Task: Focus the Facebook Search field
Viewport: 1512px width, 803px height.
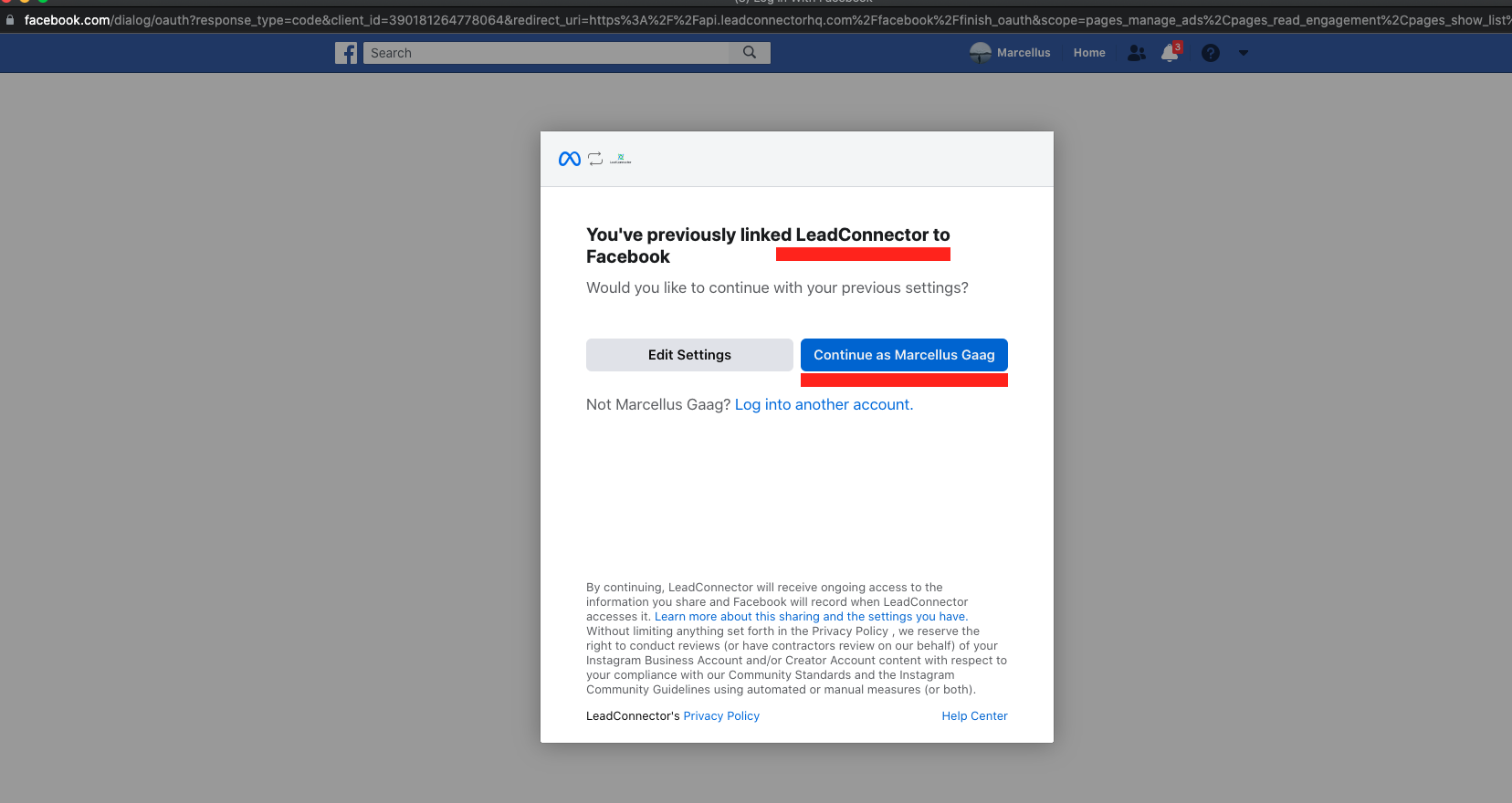Action: [x=548, y=53]
